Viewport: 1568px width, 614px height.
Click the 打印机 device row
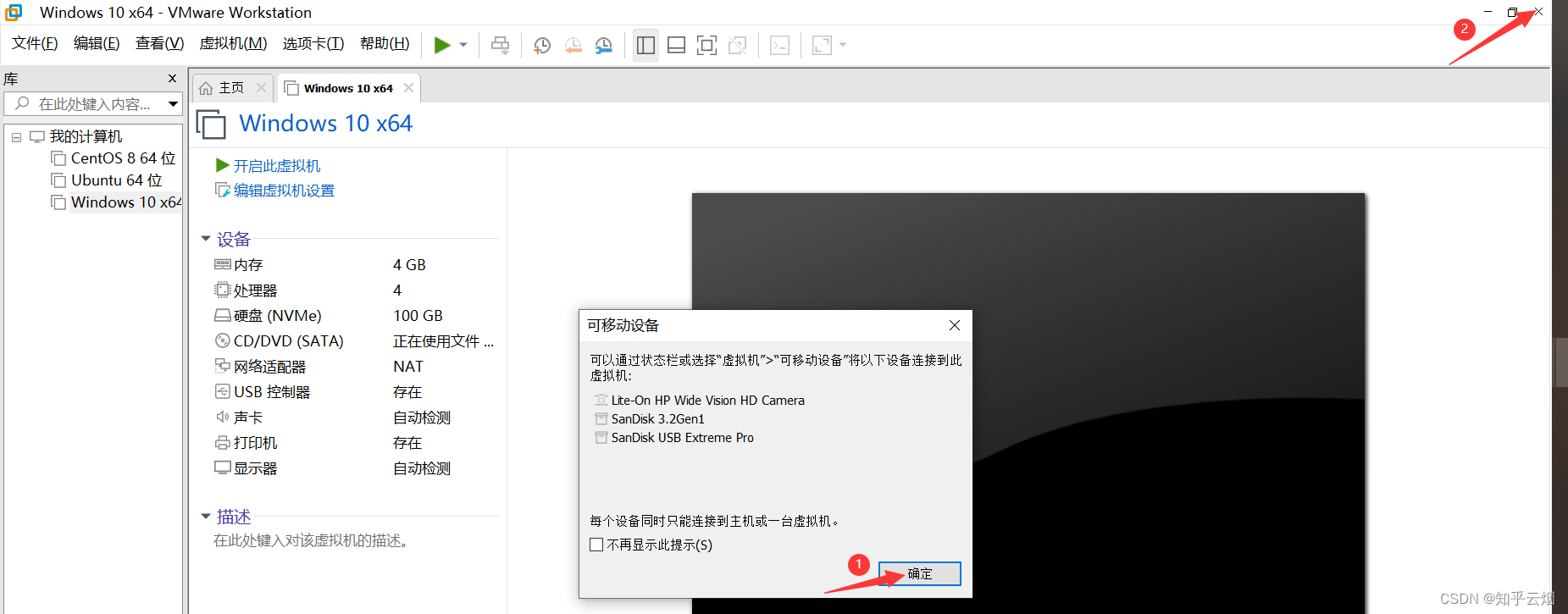354,443
